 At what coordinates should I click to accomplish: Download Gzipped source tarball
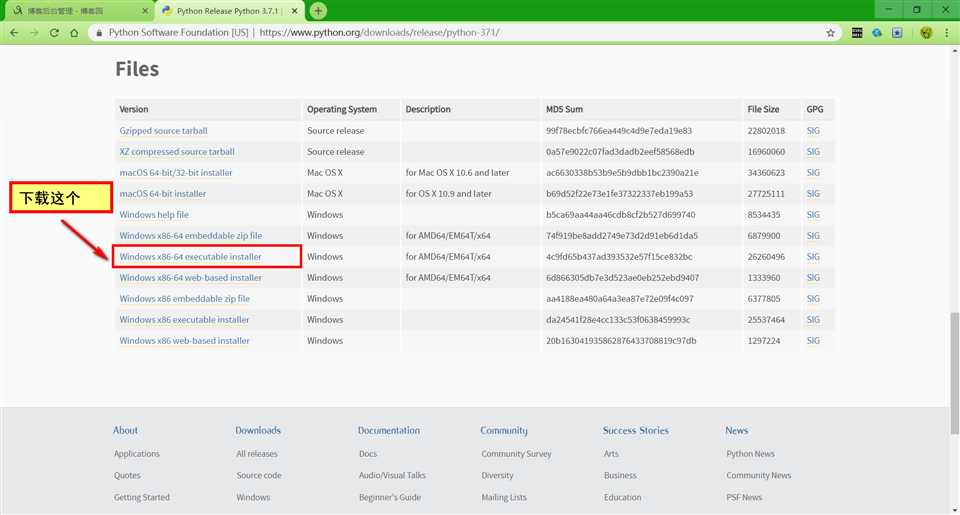pyautogui.click(x=163, y=131)
